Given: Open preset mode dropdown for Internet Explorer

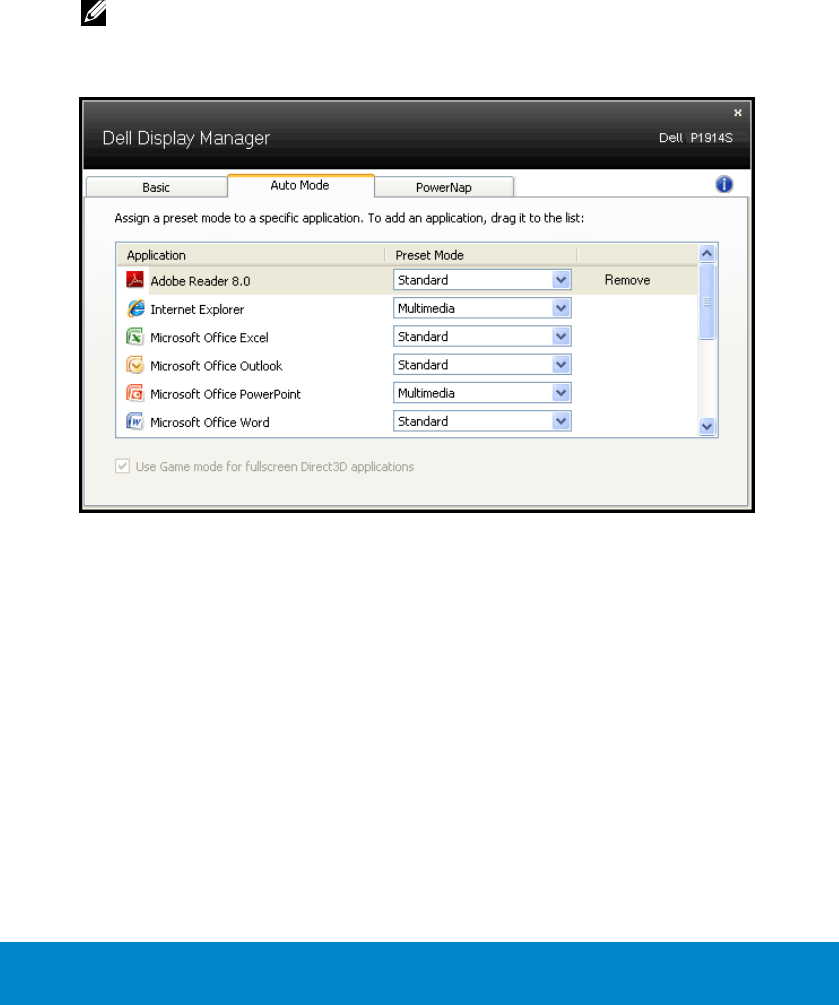Looking at the screenshot, I should coord(482,308).
